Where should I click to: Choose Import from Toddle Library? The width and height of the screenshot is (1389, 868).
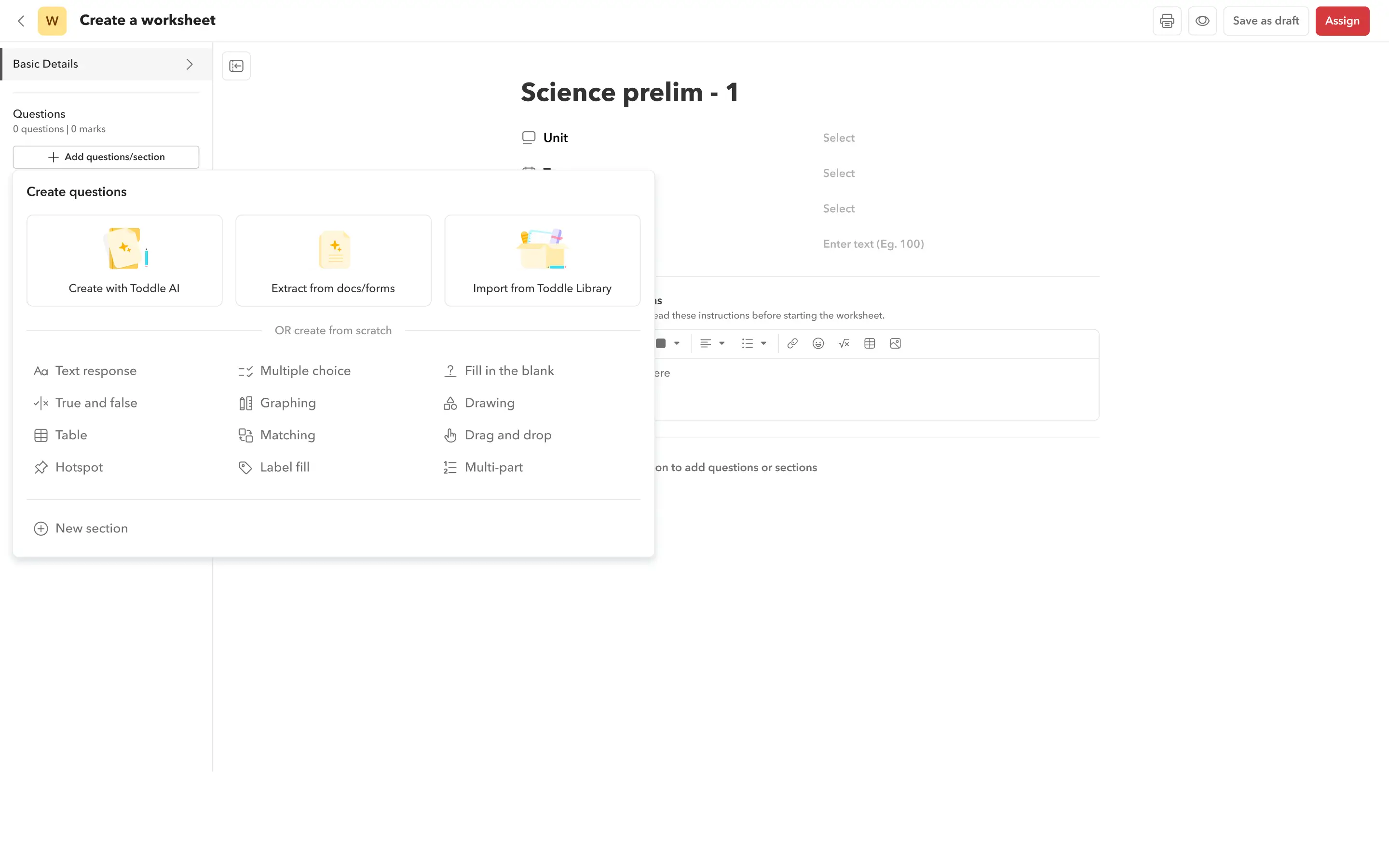pyautogui.click(x=542, y=260)
